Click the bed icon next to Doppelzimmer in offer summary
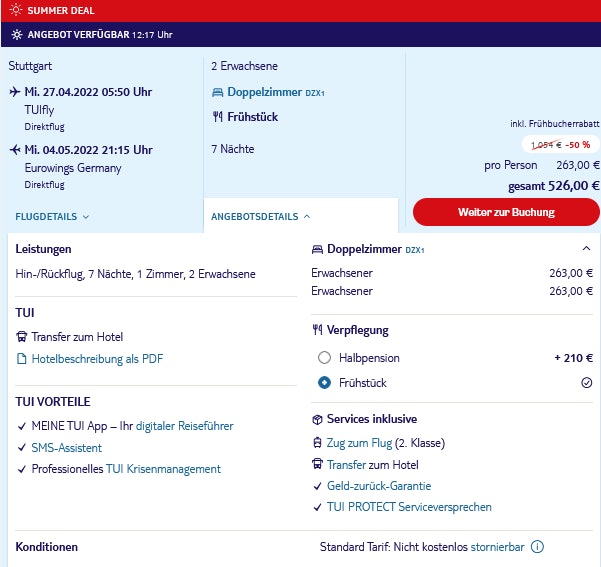Viewport: 601px width, 567px height. [x=218, y=92]
